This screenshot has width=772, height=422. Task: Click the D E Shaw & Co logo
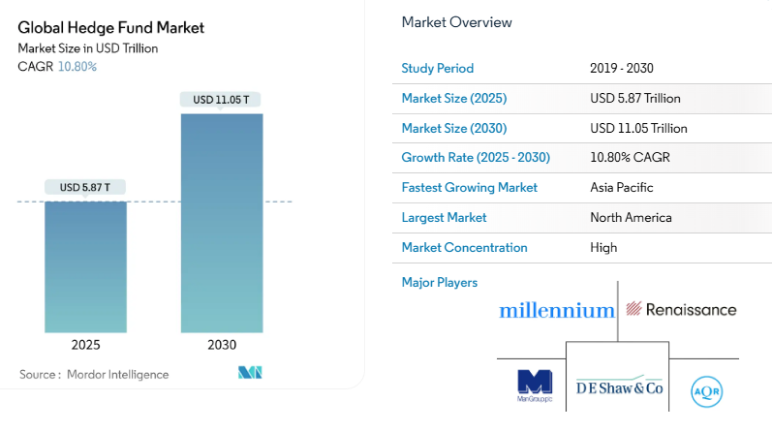620,388
